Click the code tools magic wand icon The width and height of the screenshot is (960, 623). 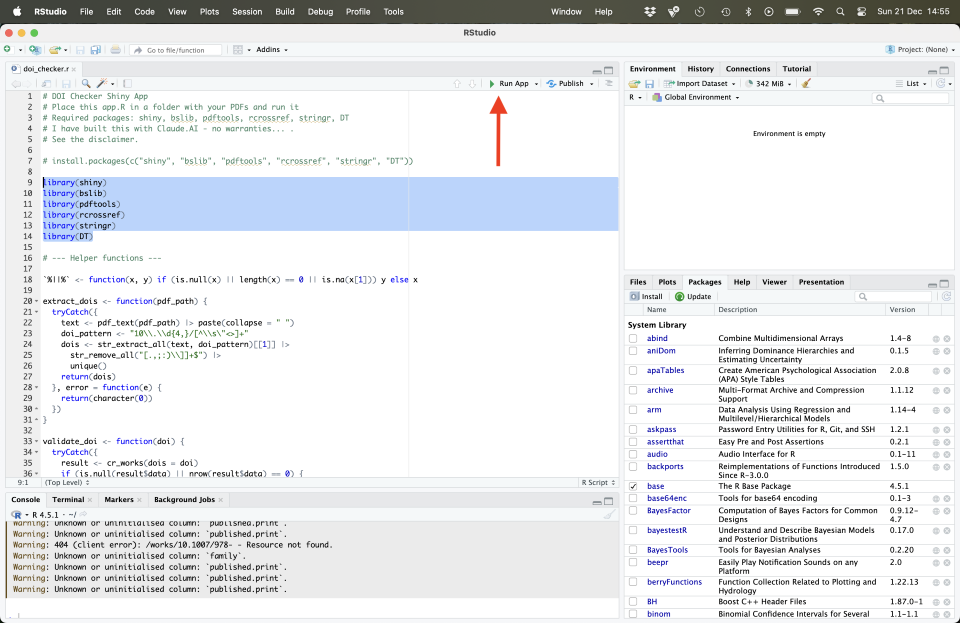(x=100, y=84)
